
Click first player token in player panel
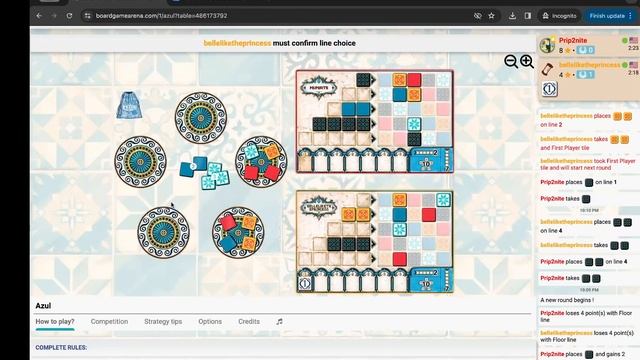click(x=549, y=89)
